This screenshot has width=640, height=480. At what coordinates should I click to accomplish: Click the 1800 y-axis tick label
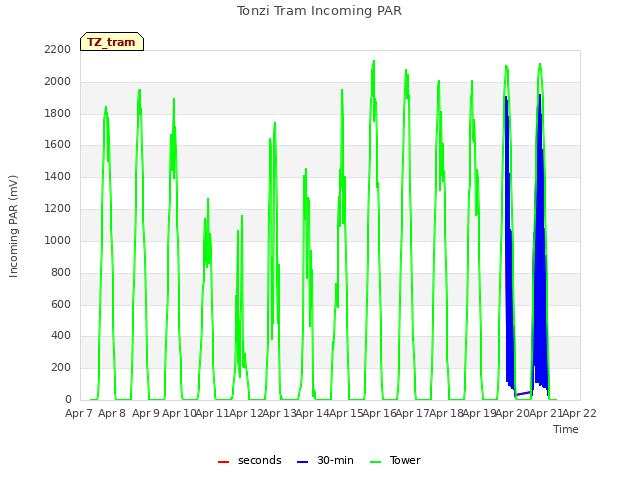pos(58,113)
